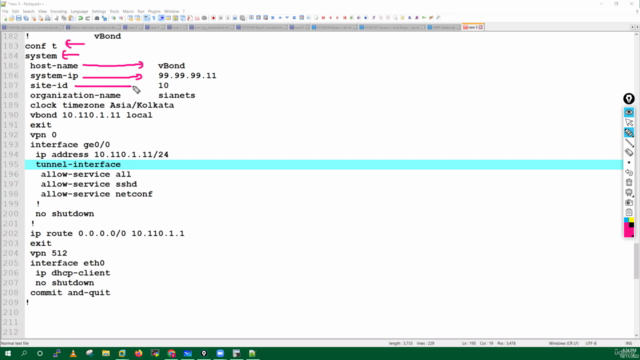Open Find with the binoculars icon

coord(97,18)
